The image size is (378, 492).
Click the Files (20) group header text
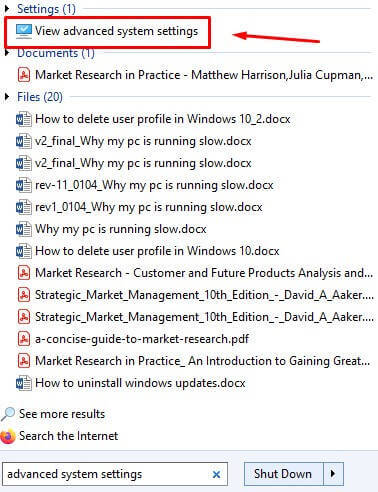click(x=40, y=97)
